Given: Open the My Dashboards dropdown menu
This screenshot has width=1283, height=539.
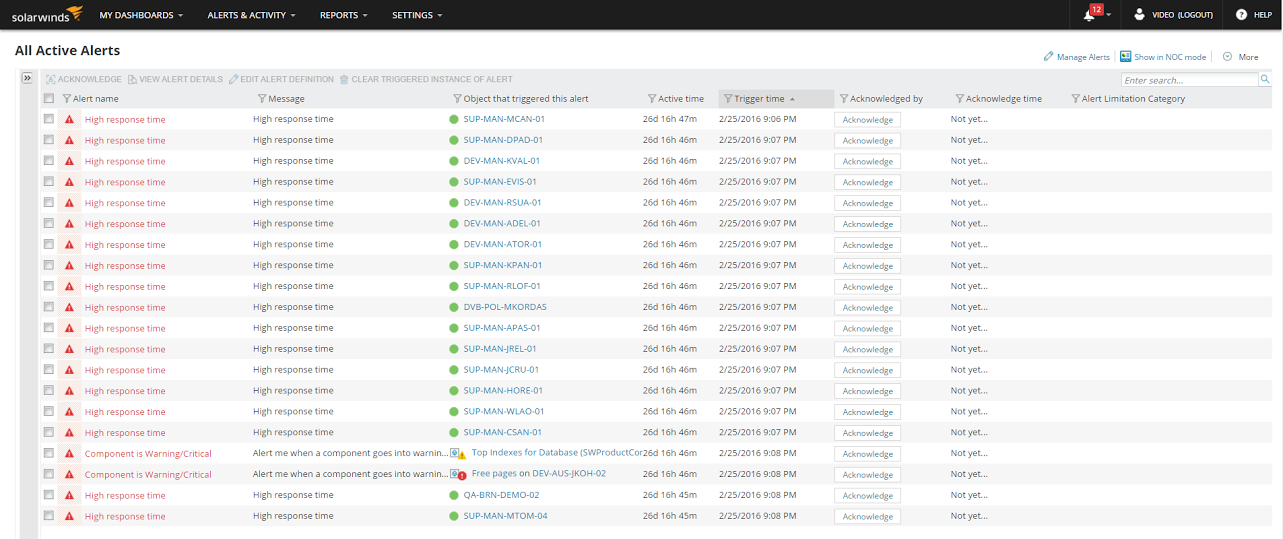Looking at the screenshot, I should (x=142, y=15).
